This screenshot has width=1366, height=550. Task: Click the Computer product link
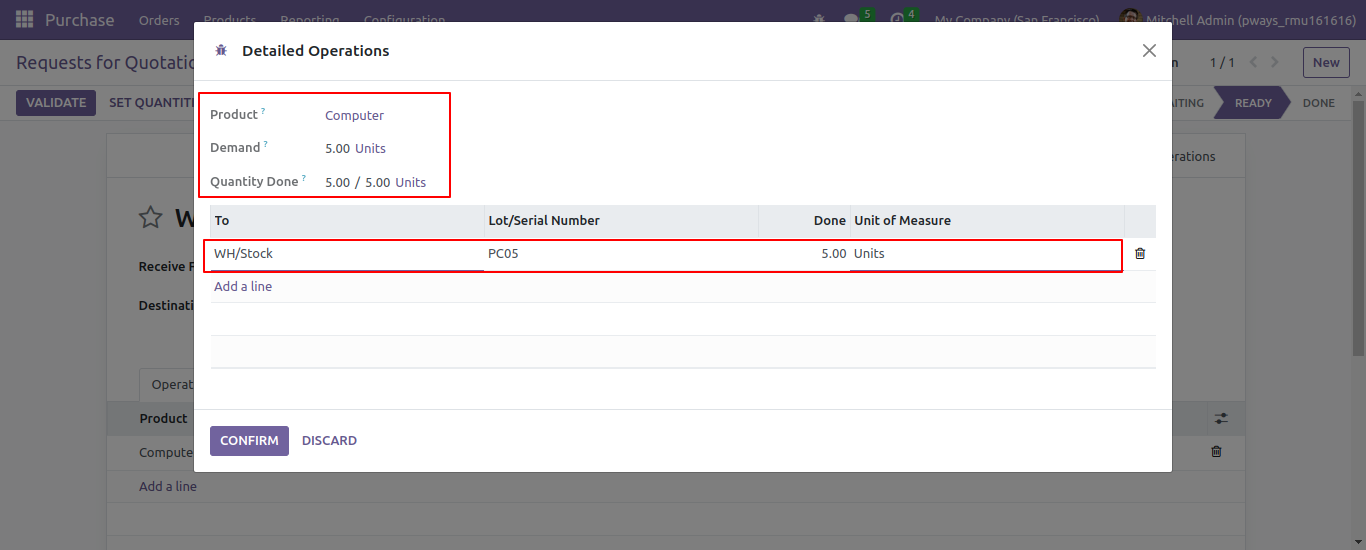click(x=354, y=115)
